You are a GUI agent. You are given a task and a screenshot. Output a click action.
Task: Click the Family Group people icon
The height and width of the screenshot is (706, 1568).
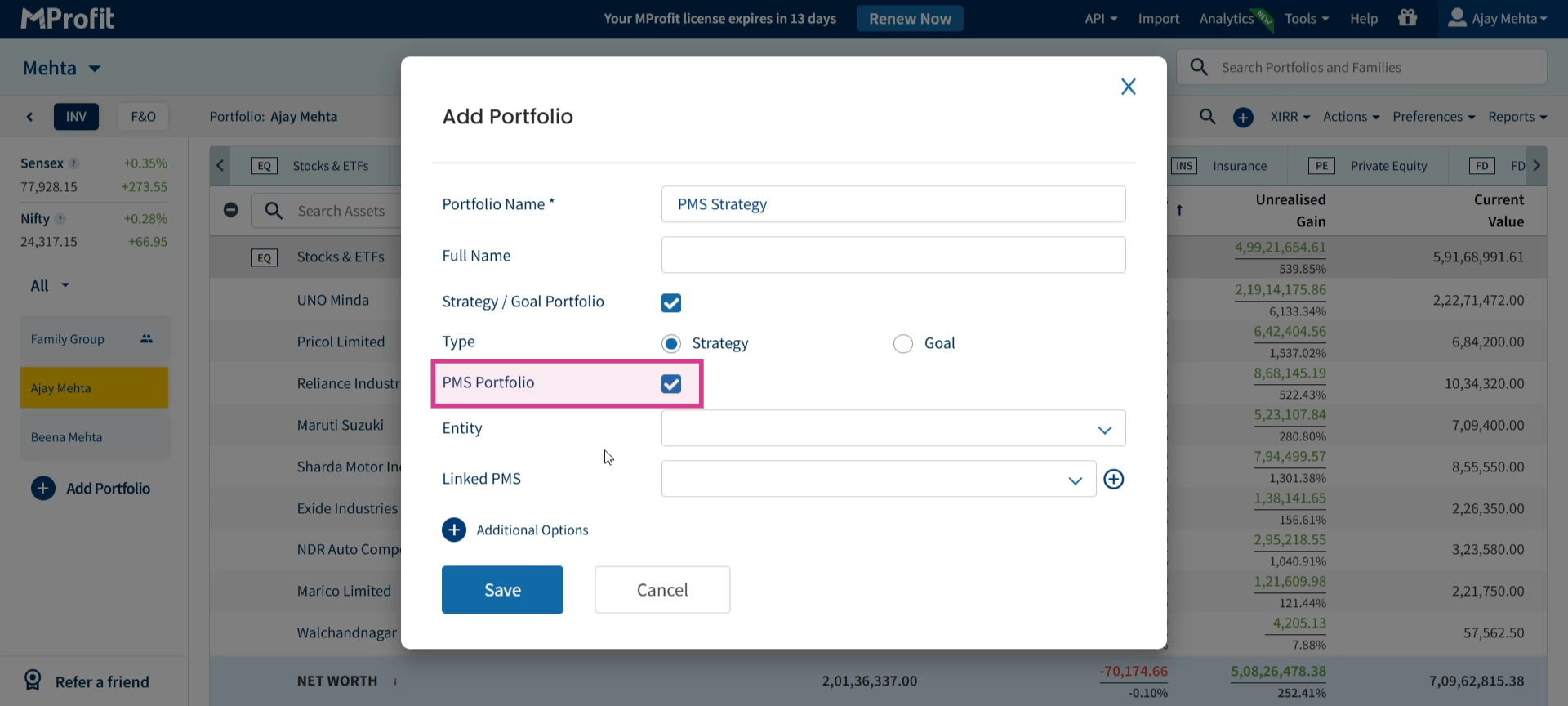[146, 339]
